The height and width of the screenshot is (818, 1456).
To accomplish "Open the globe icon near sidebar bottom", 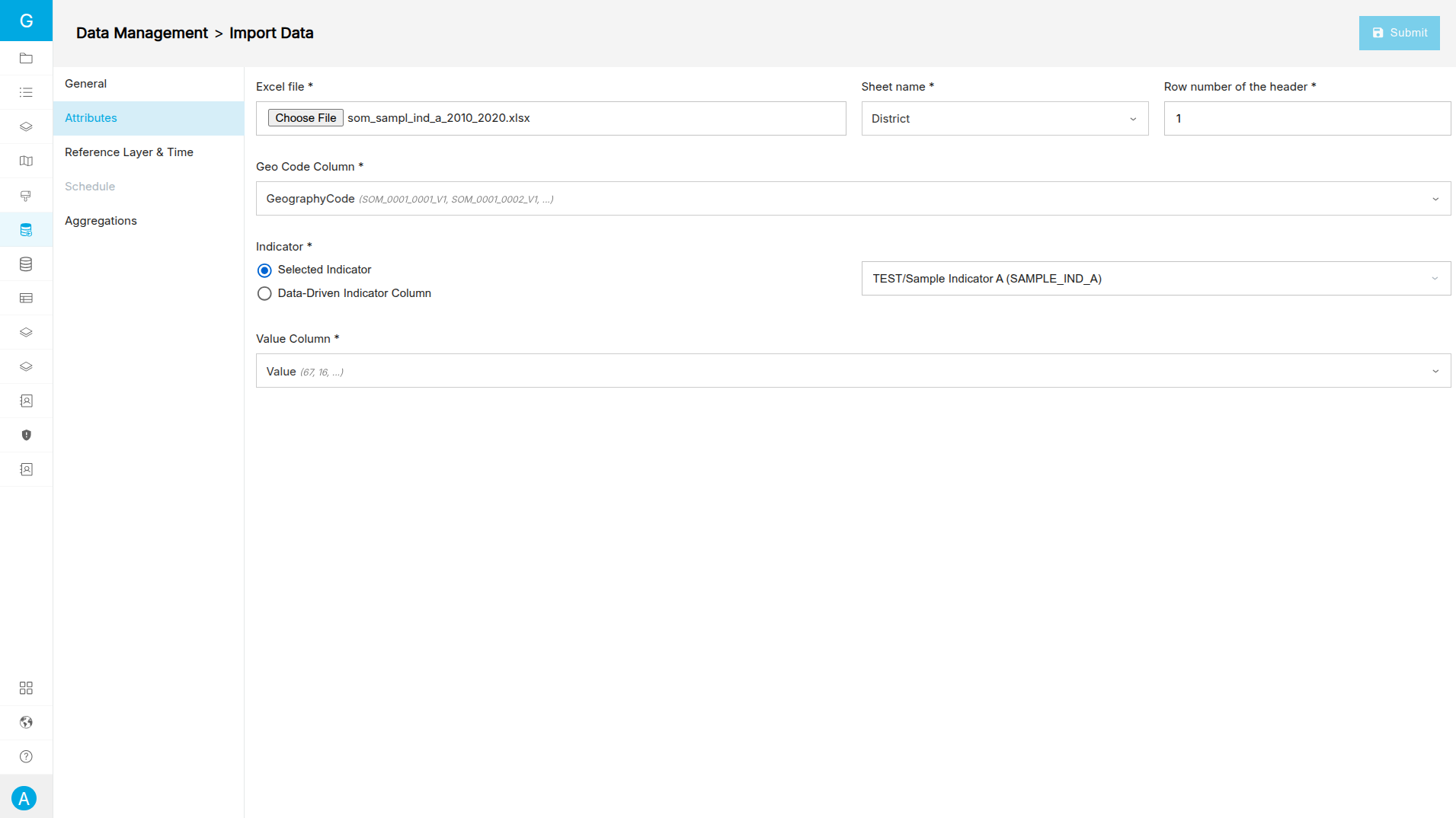I will tap(26, 722).
